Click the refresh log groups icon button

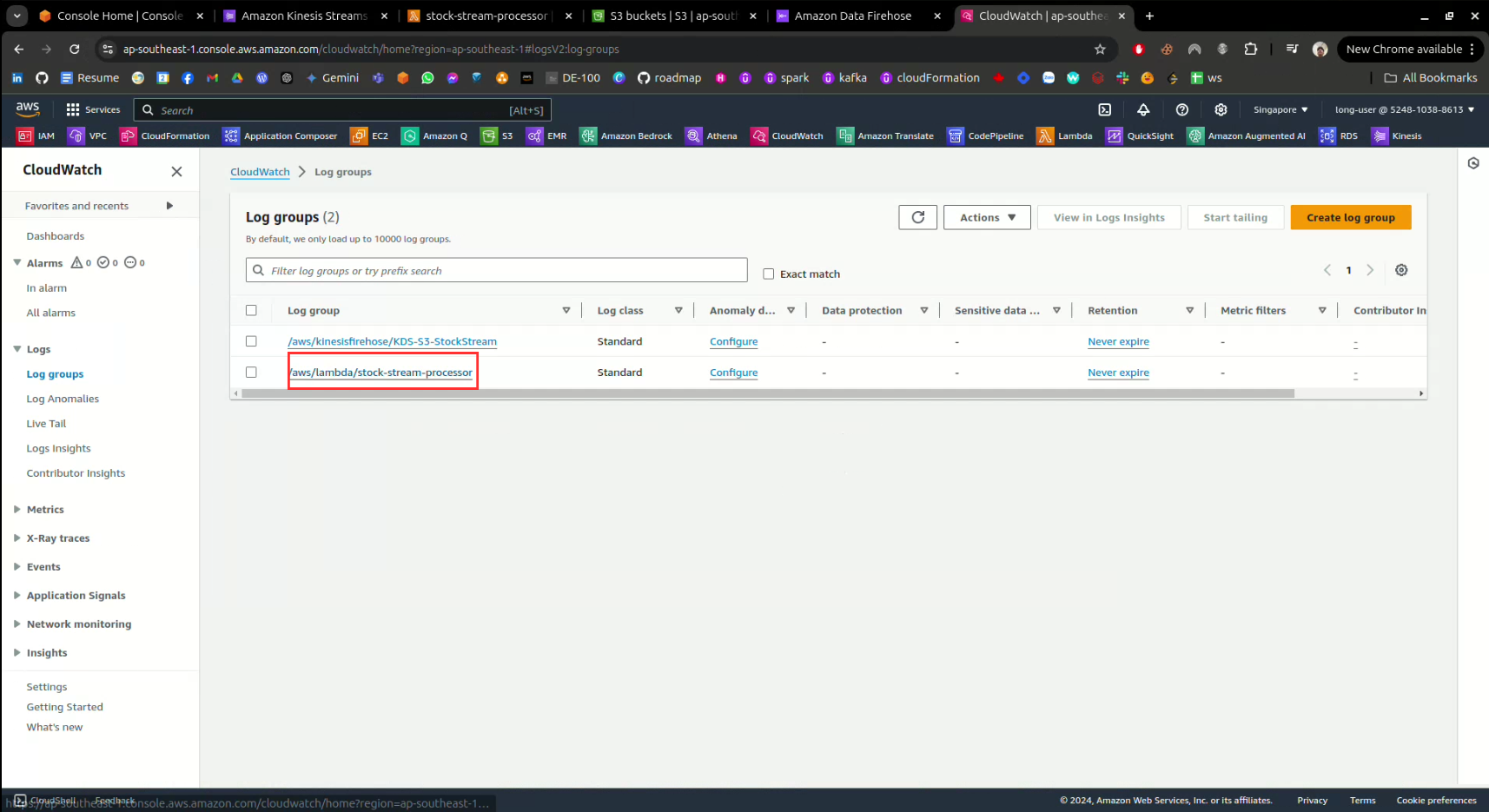click(x=917, y=217)
